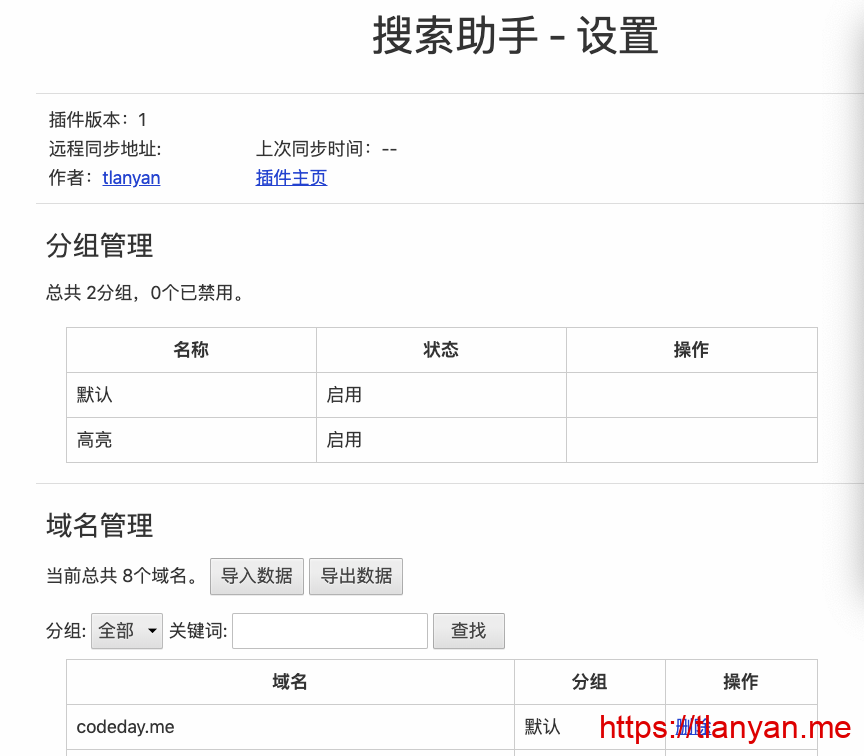The height and width of the screenshot is (756, 864).
Task: Click 分组 column header in domain table
Action: pos(590,682)
